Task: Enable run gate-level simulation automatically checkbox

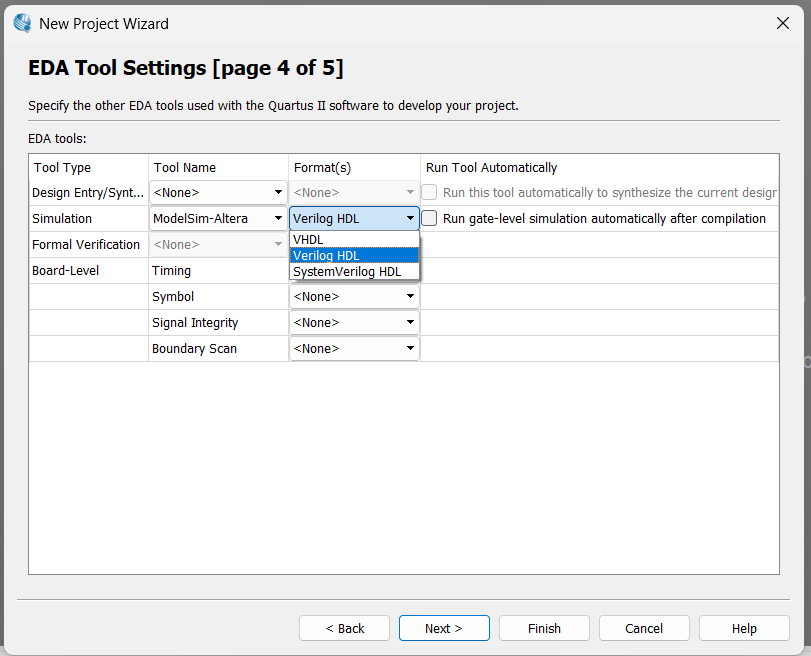Action: tap(429, 218)
